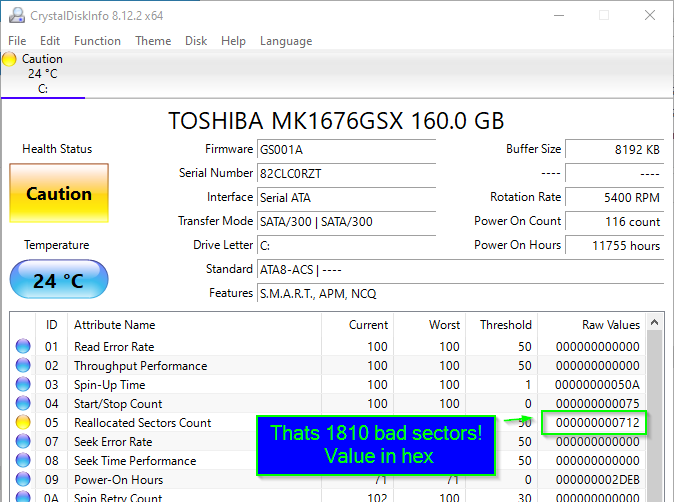
Task: Click the Attribute Name column header
Action: click(x=195, y=325)
